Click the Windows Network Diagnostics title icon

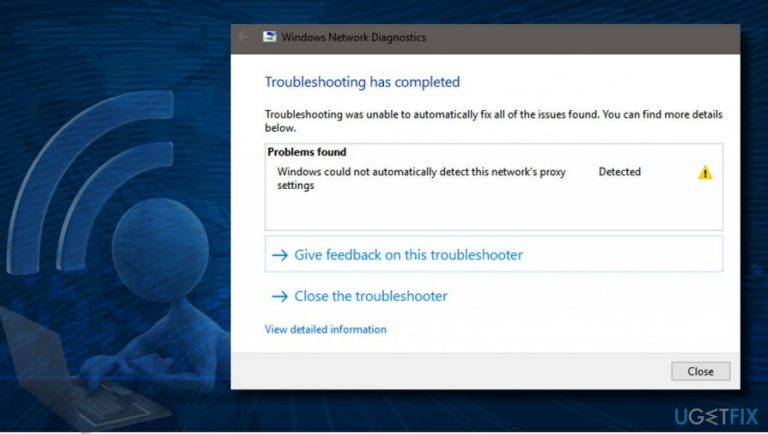click(x=269, y=37)
